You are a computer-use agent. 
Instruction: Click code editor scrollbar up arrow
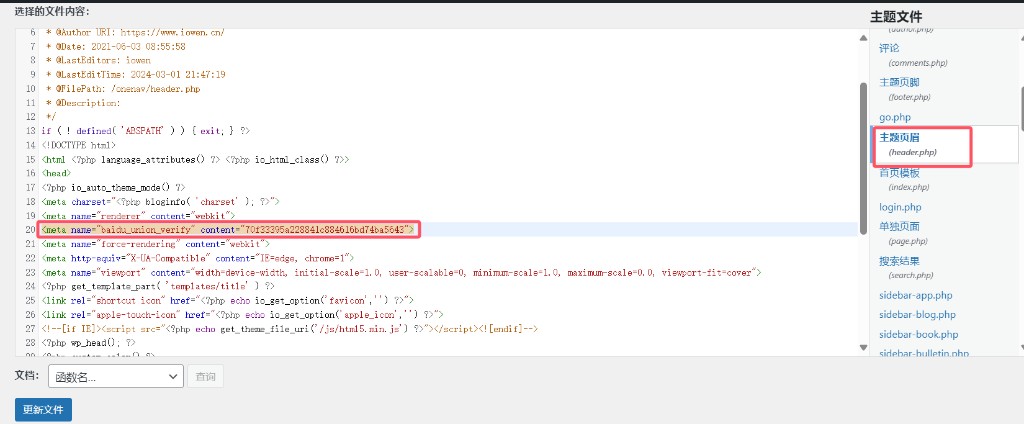(x=863, y=38)
